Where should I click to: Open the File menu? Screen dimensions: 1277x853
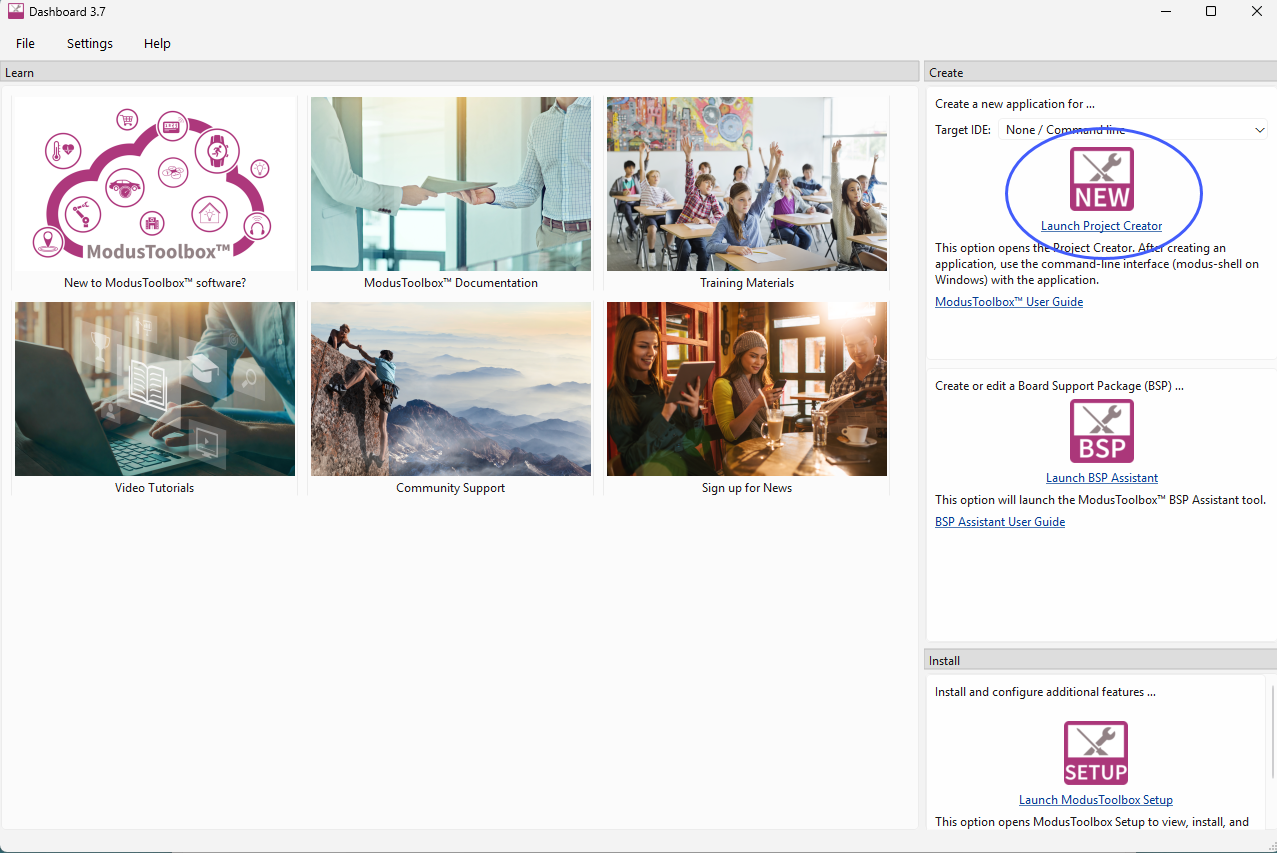(25, 43)
